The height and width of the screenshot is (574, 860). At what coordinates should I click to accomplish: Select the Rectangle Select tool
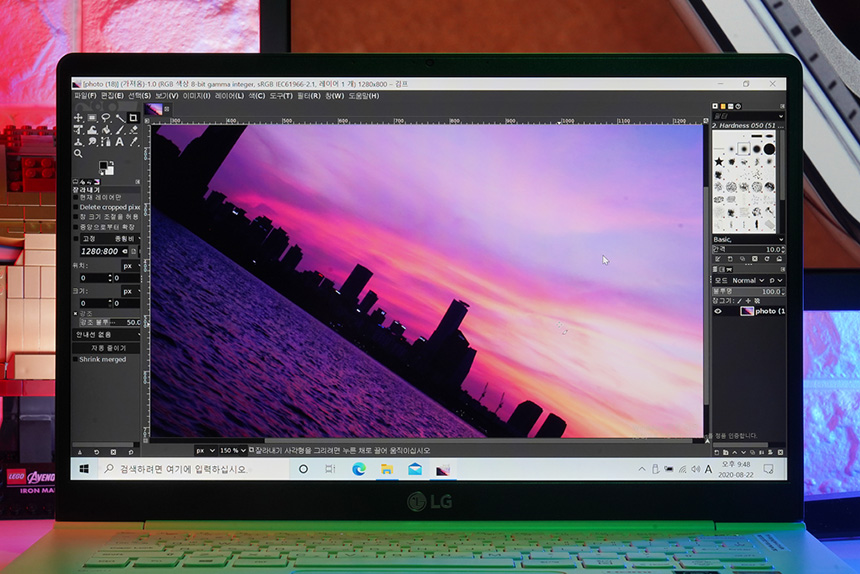tap(92, 117)
